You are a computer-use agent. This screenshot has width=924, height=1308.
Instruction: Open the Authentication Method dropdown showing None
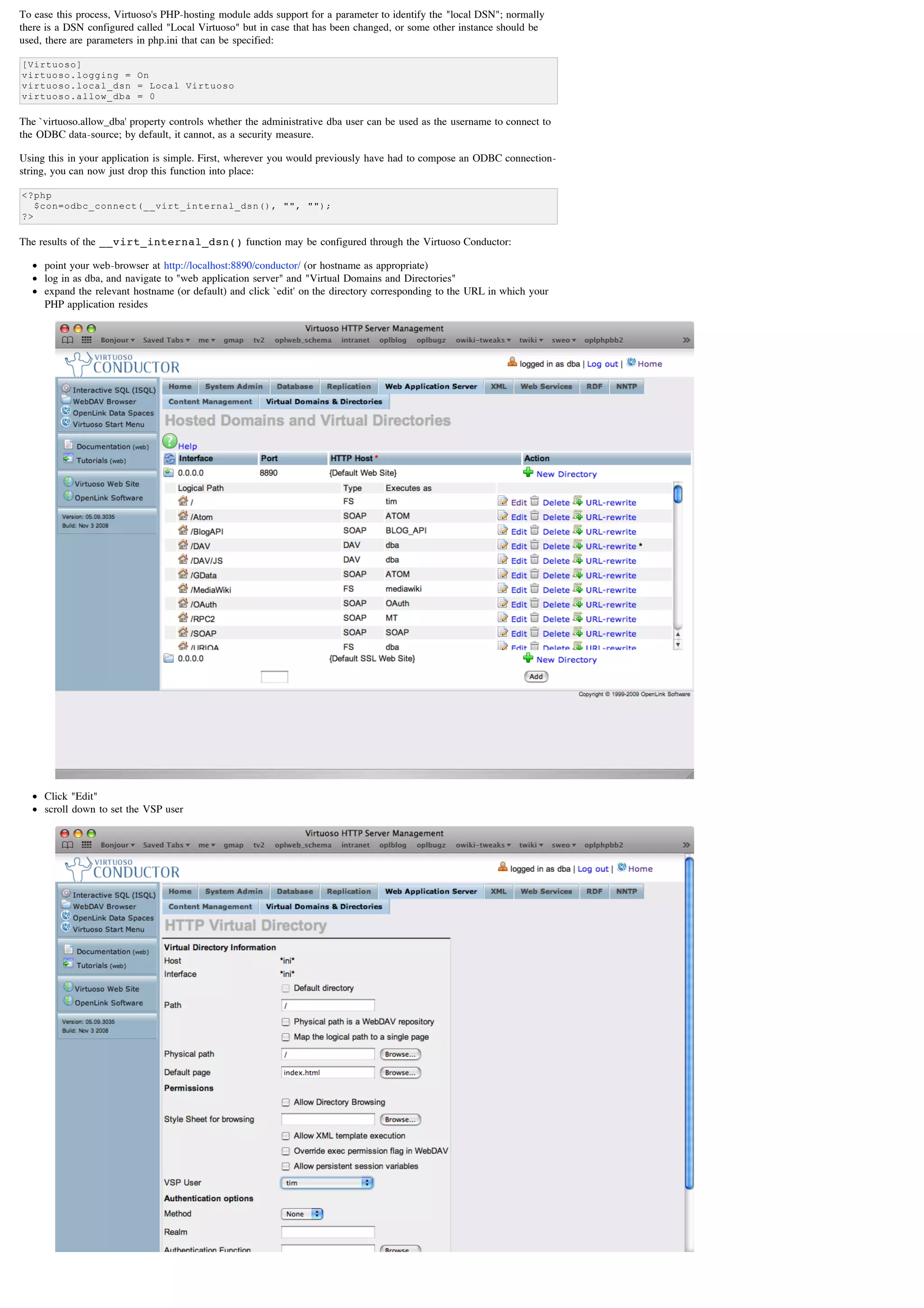(302, 1214)
